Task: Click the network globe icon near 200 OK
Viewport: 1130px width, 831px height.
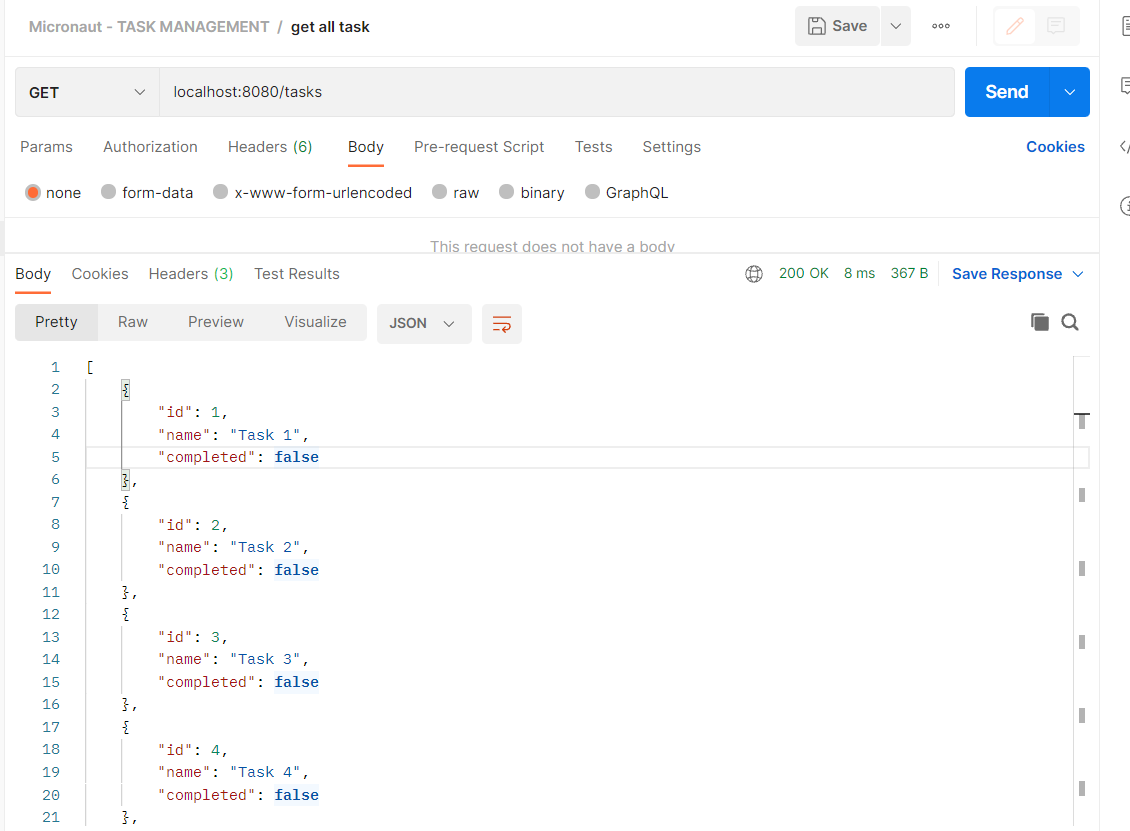Action: tap(754, 272)
